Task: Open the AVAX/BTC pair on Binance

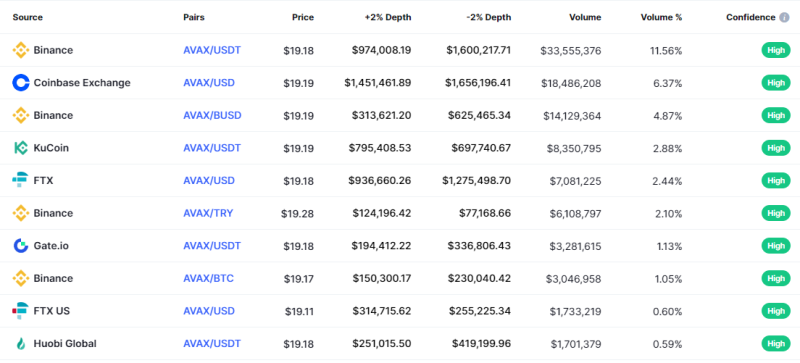Action: [x=209, y=278]
